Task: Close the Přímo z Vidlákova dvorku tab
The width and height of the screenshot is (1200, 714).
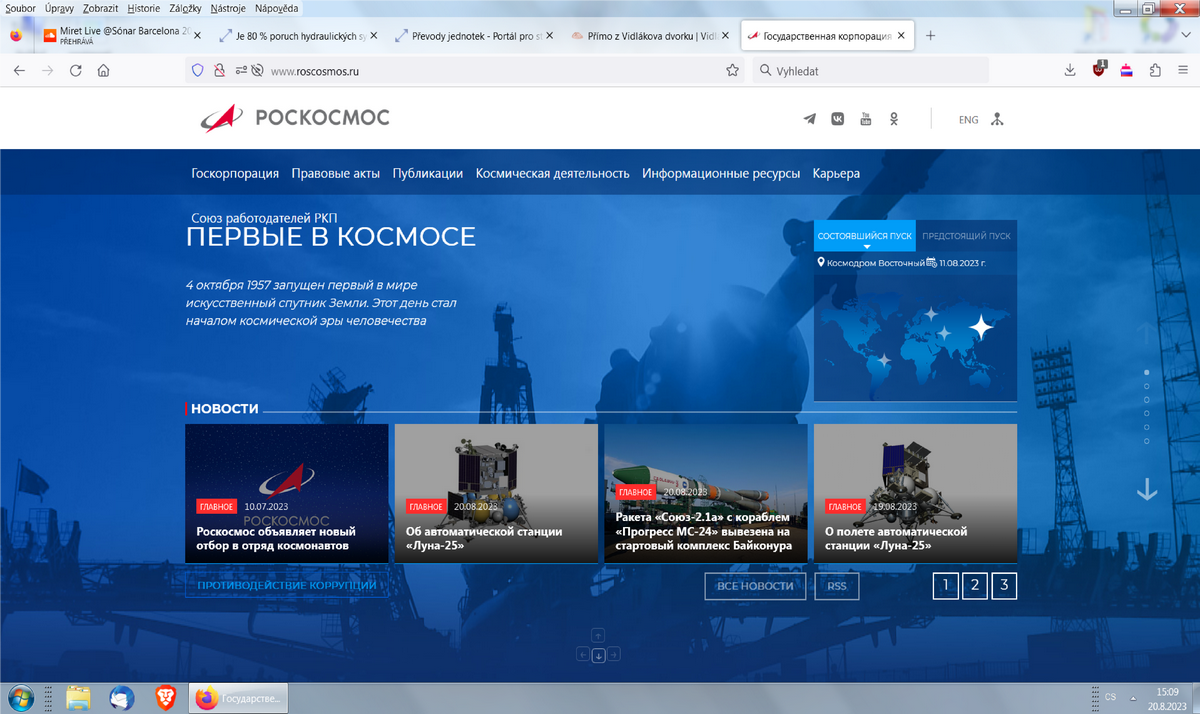Action: click(725, 36)
